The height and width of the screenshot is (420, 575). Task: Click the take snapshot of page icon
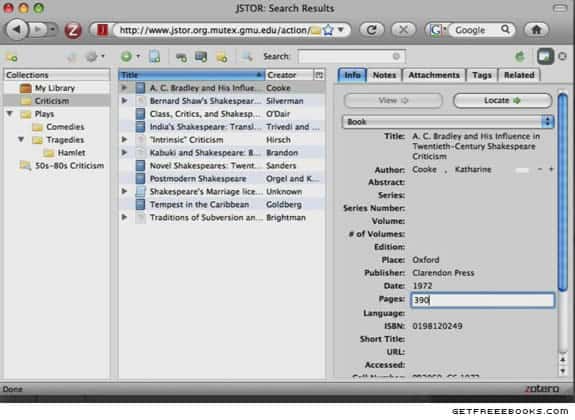[201, 56]
